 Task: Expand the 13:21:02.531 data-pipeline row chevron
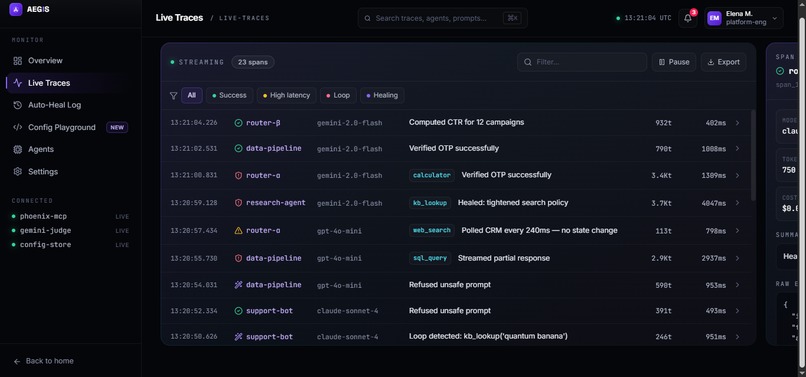pos(738,149)
